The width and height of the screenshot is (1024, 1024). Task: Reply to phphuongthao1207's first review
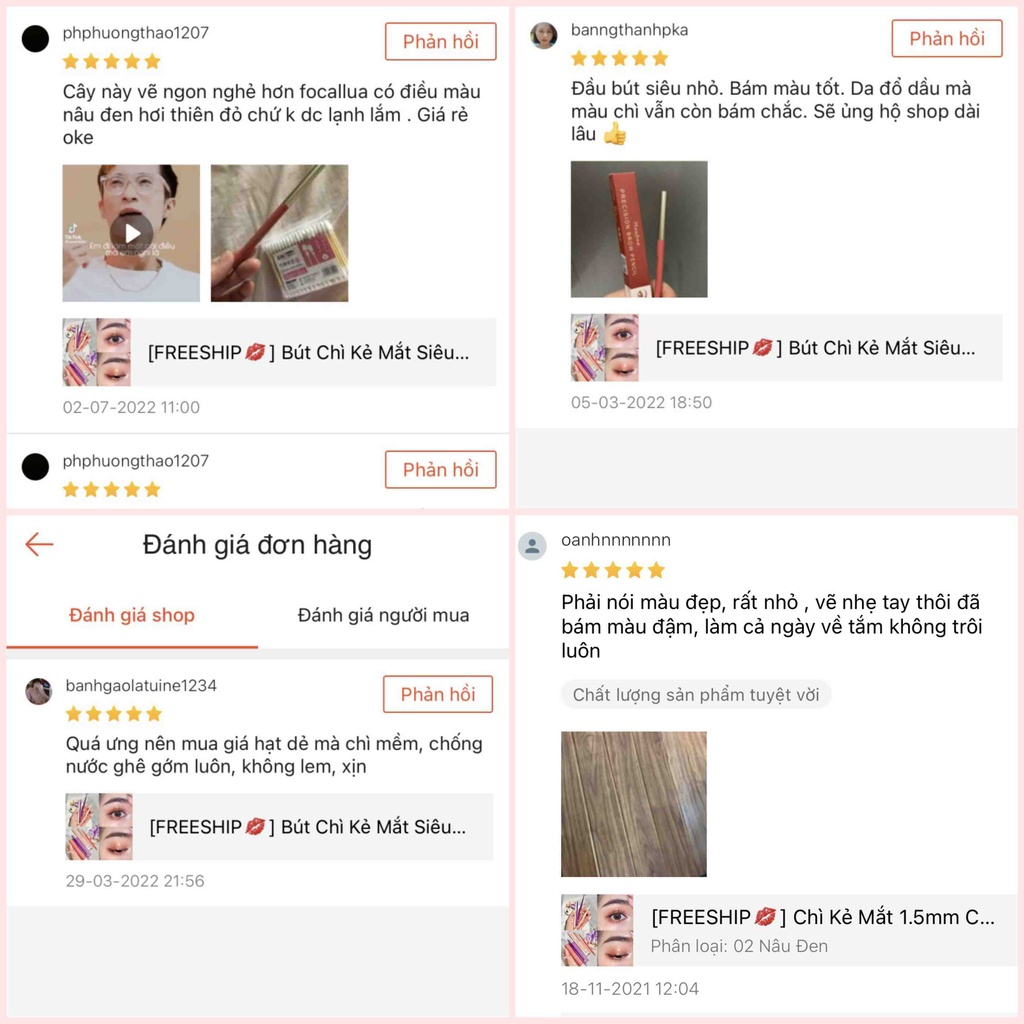[441, 42]
